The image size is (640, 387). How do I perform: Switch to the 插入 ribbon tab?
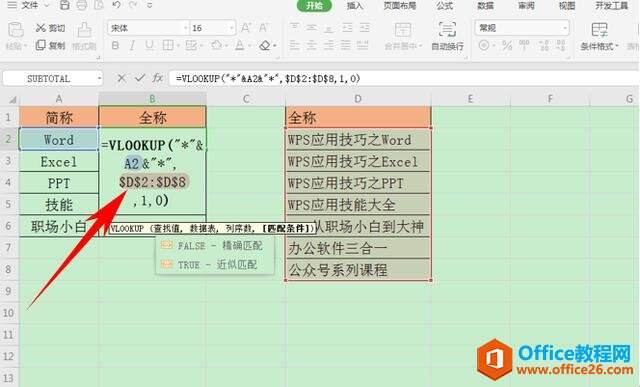coord(355,5)
